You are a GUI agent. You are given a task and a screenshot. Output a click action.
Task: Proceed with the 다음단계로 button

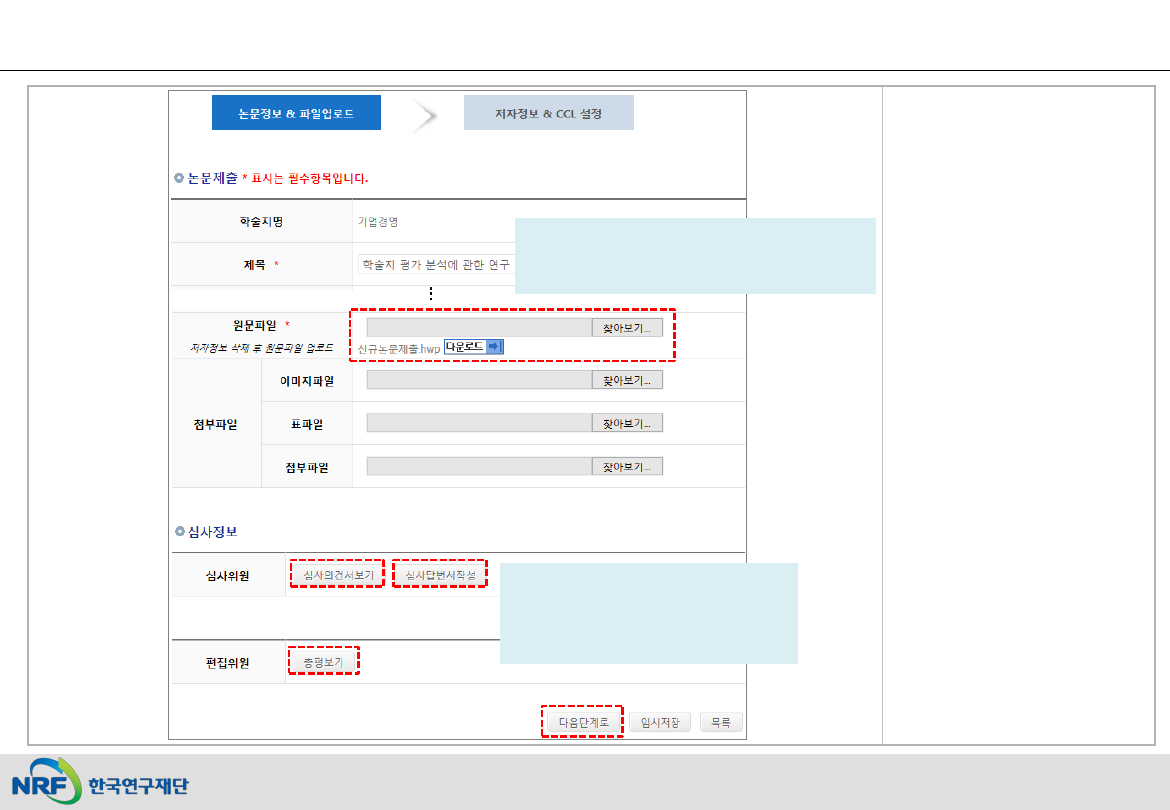coord(582,722)
